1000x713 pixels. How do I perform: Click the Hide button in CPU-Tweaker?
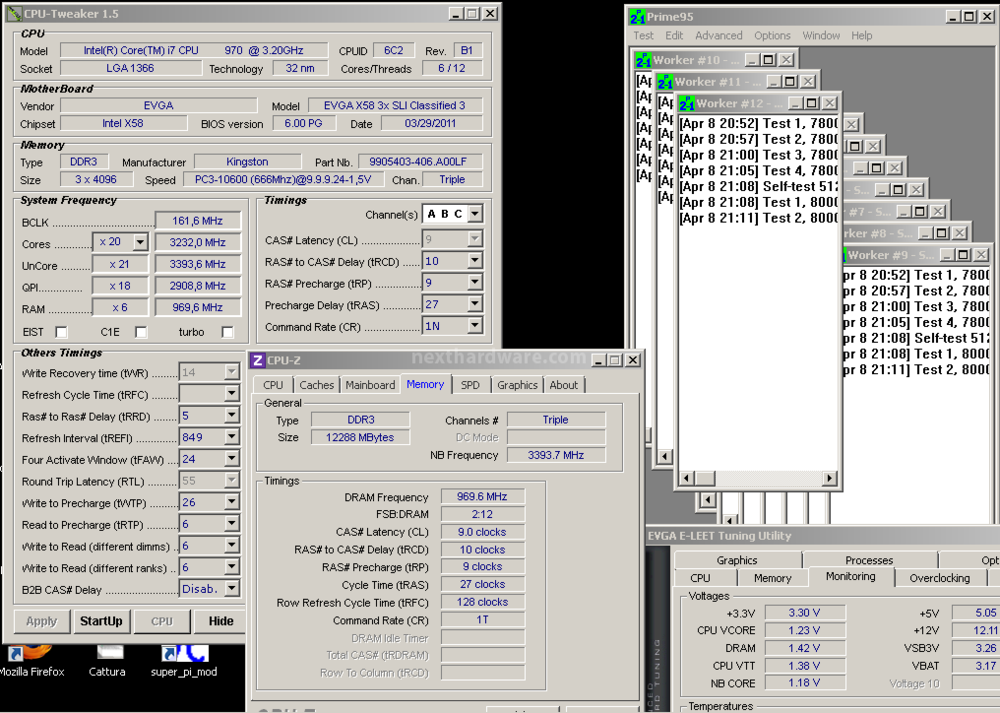click(221, 621)
